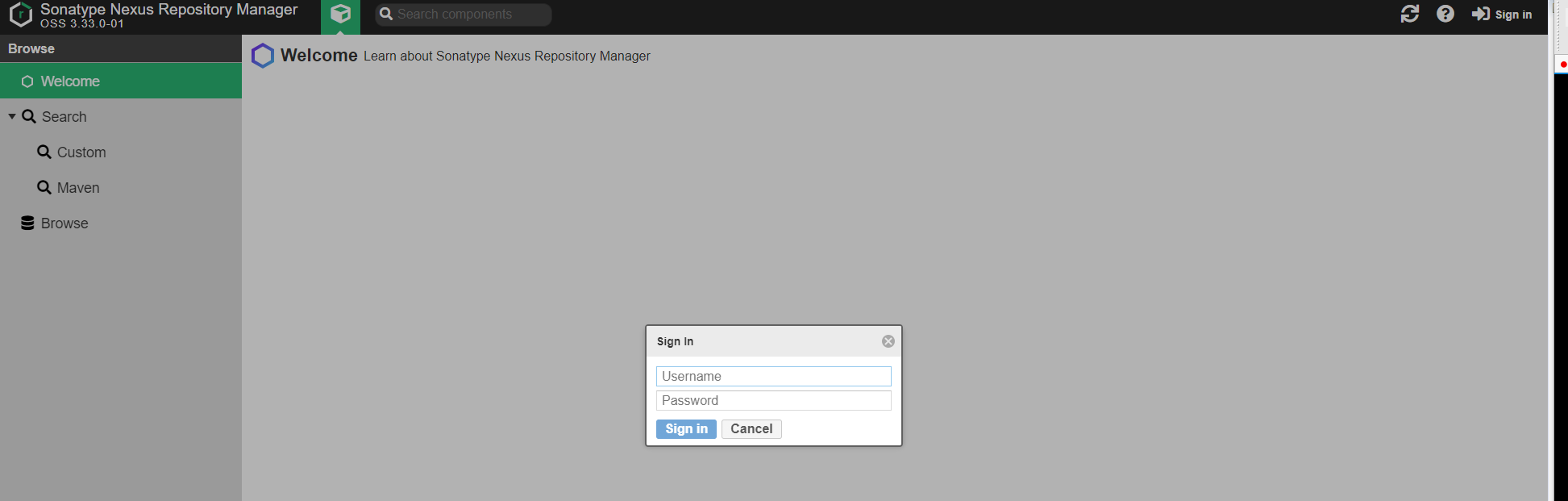
Task: Cancel the Sign In dialog
Action: [x=751, y=429]
